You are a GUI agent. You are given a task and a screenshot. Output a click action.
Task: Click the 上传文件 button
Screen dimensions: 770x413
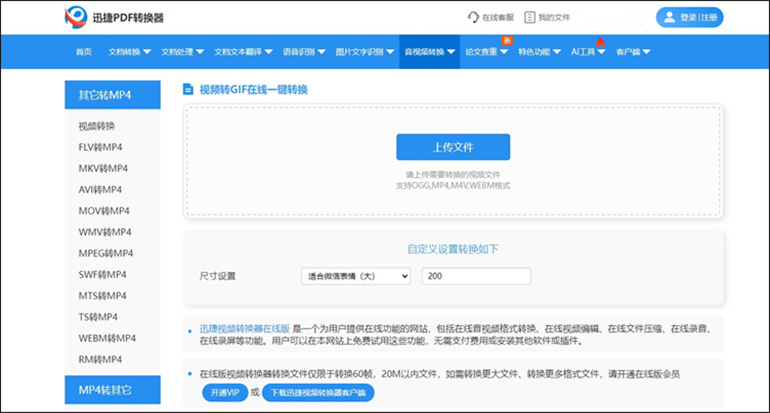[x=453, y=147]
